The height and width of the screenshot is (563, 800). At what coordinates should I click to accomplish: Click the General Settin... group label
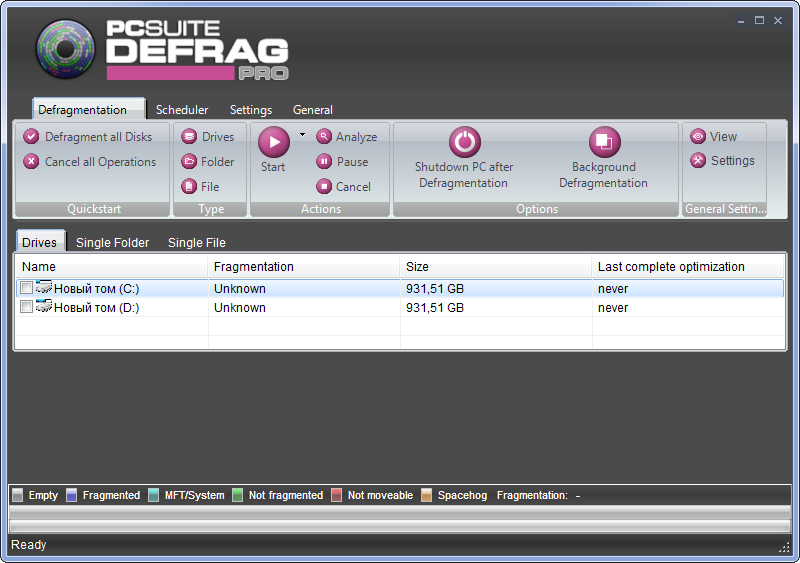[725, 209]
